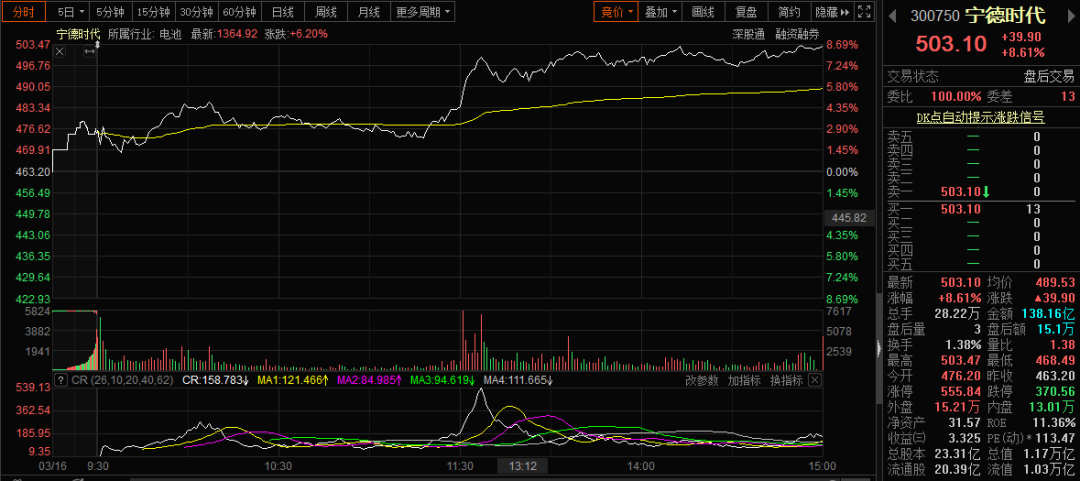
Task: Open the 叠加 overlay dropdown
Action: [661, 12]
